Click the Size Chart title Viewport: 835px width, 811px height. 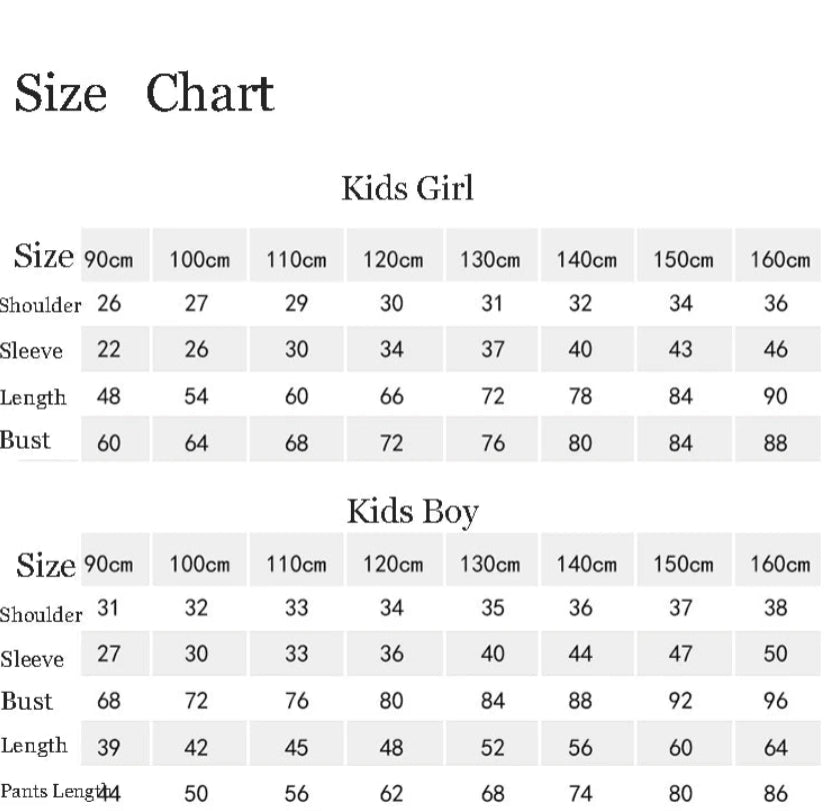tap(143, 95)
